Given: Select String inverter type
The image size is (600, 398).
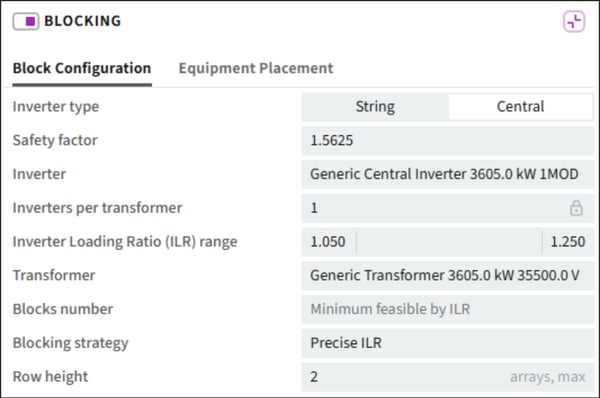Looking at the screenshot, I should point(375,107).
